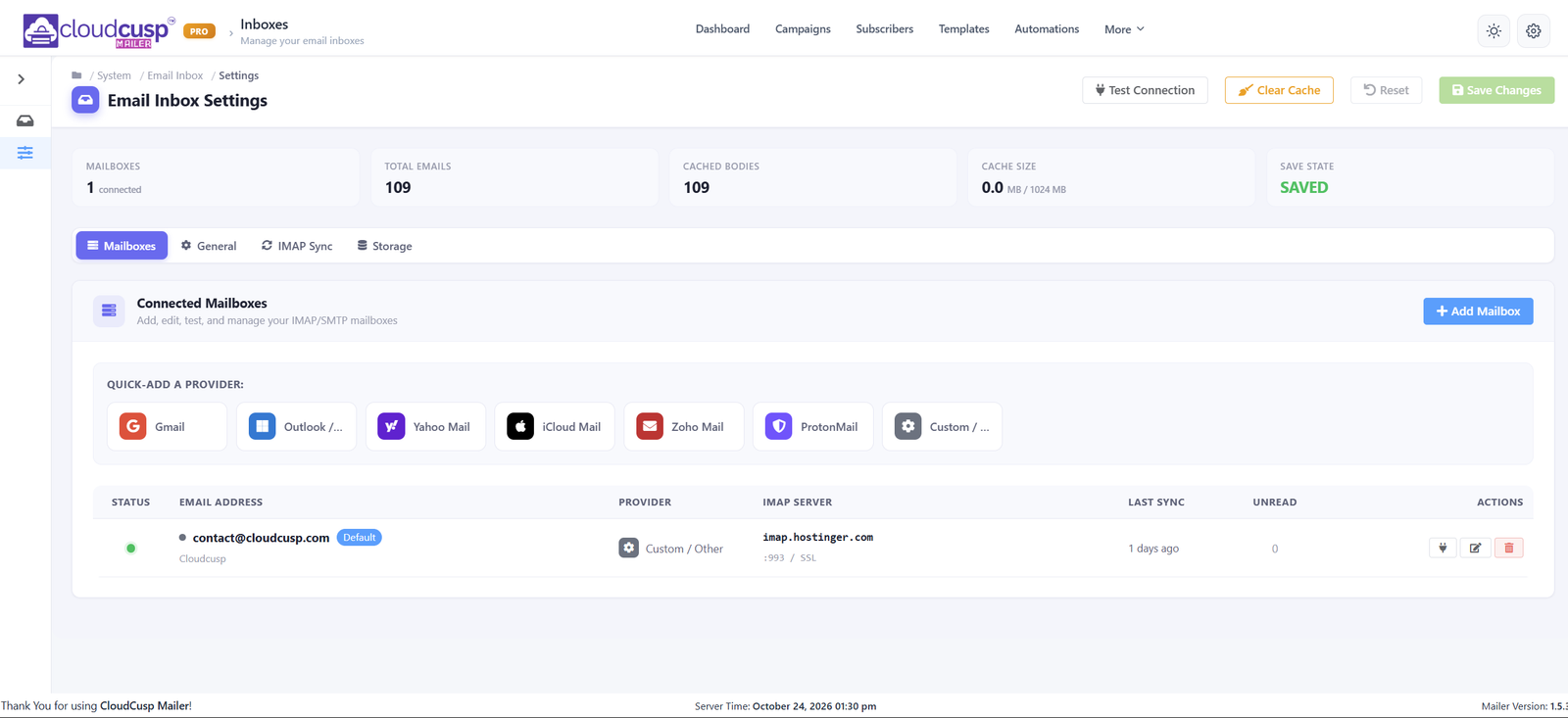1568x718 pixels.
Task: Quick-add a ProtonMail provider
Action: (812, 427)
